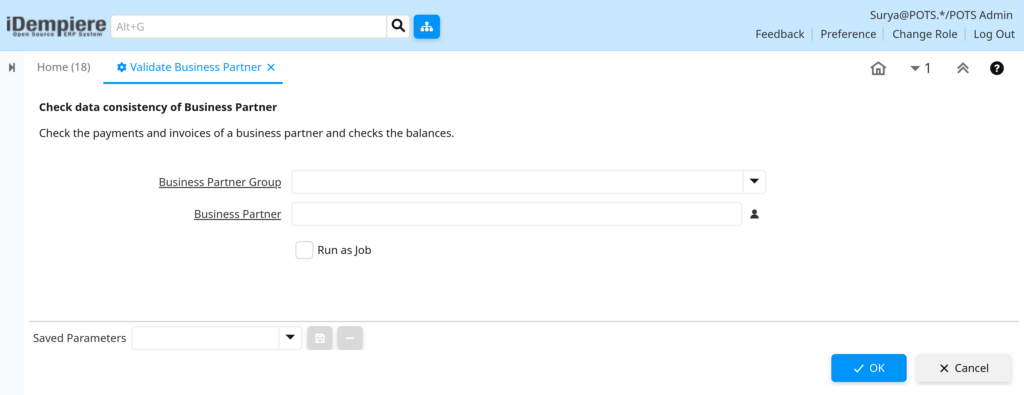This screenshot has height=395, width=1024.
Task: Toggle the Run as Job checkbox
Action: click(304, 250)
